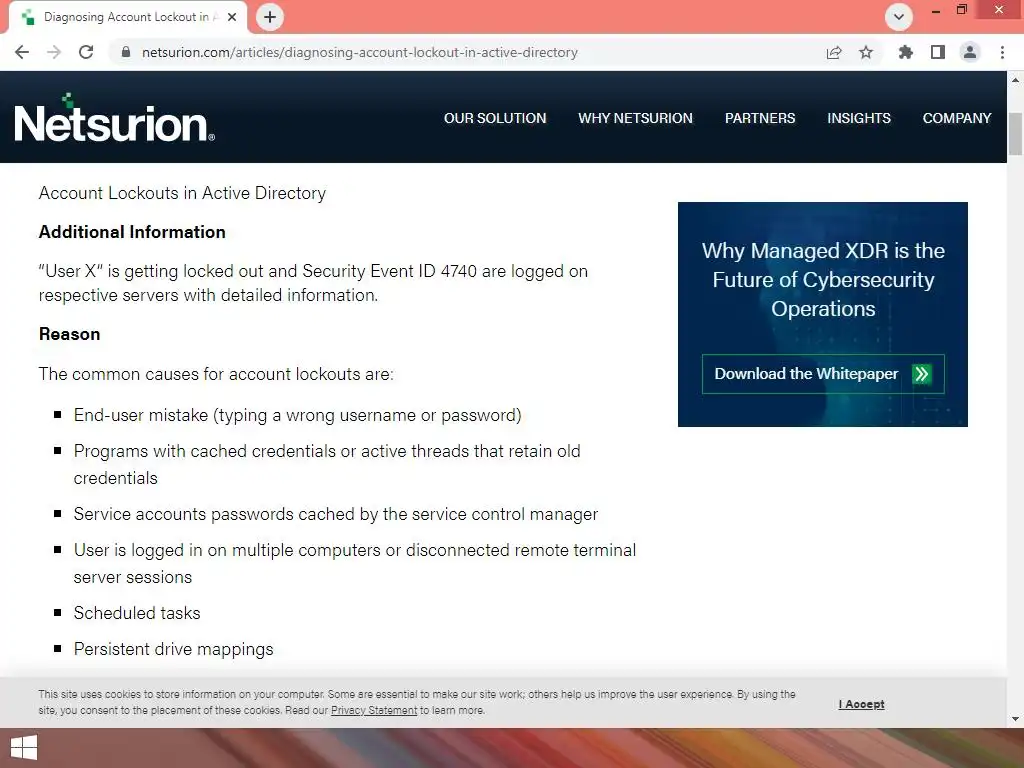View site security lock info

click(126, 52)
